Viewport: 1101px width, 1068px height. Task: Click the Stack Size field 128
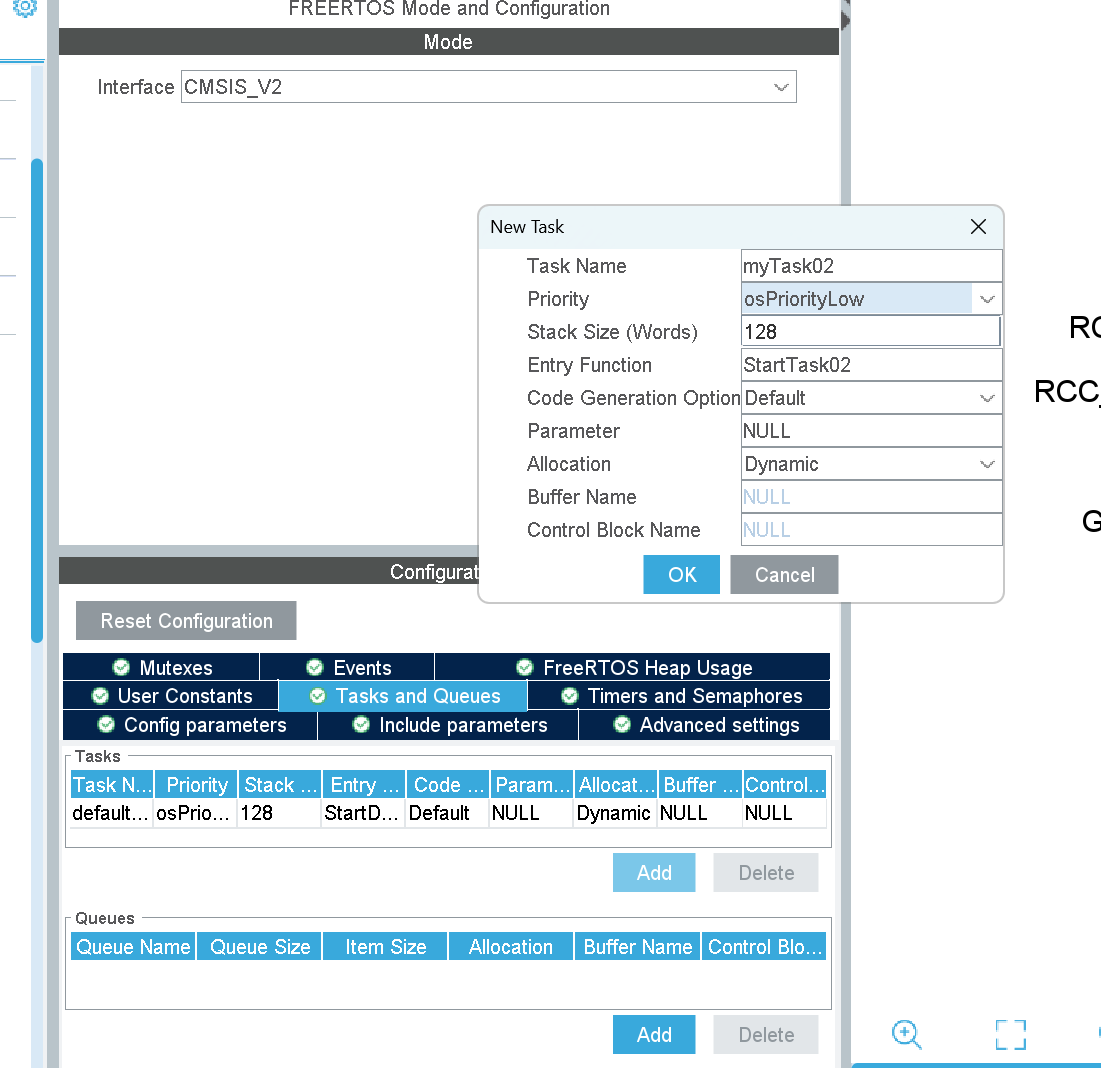click(x=871, y=332)
